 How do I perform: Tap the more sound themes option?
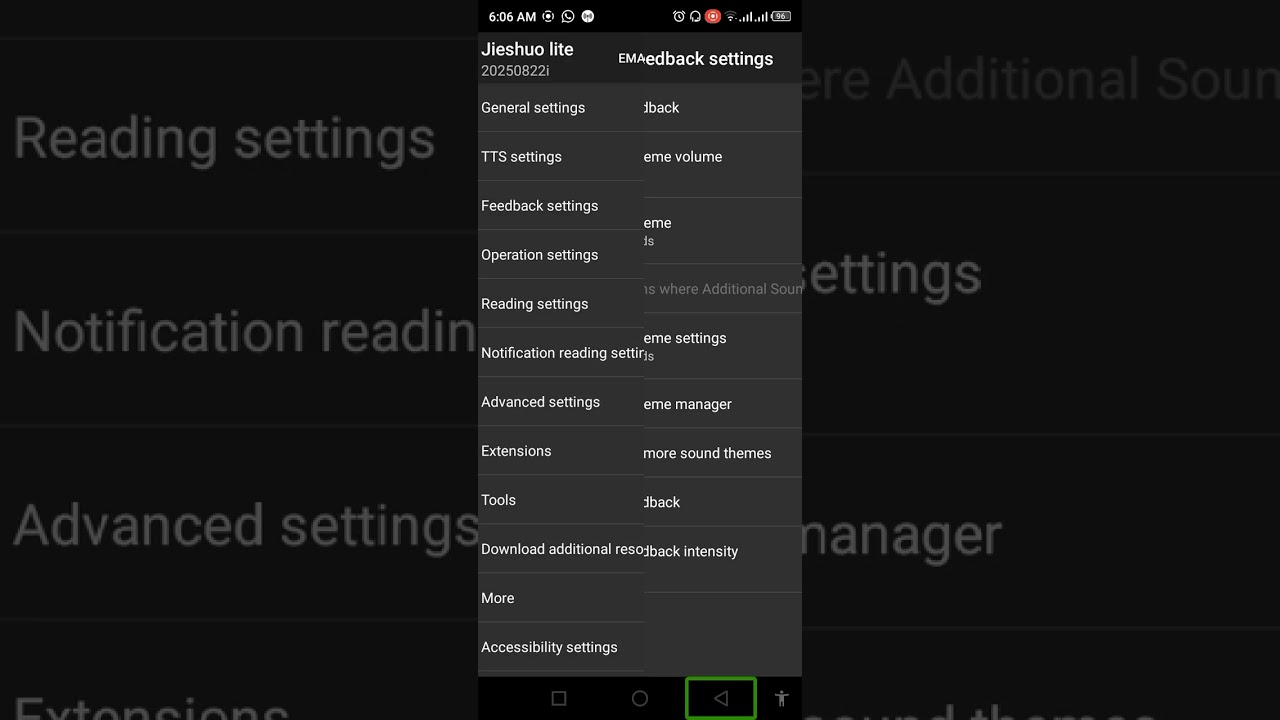click(x=722, y=453)
